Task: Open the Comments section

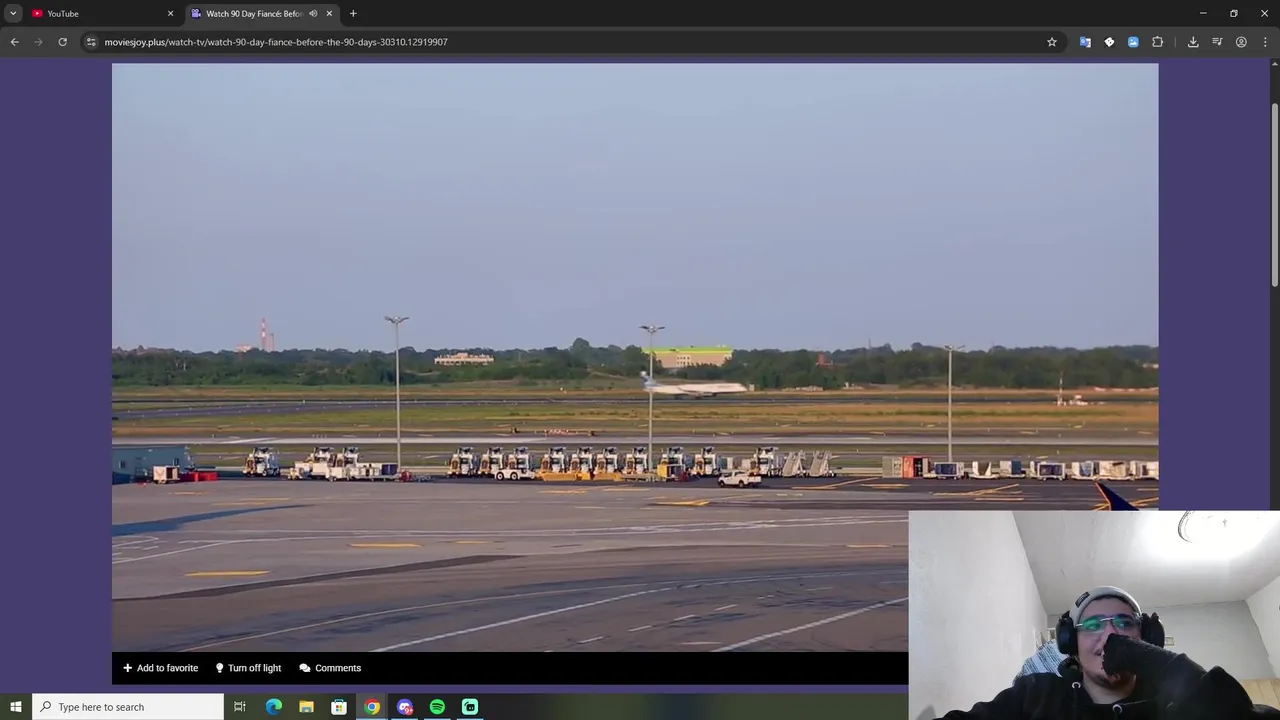Action: pyautogui.click(x=330, y=668)
